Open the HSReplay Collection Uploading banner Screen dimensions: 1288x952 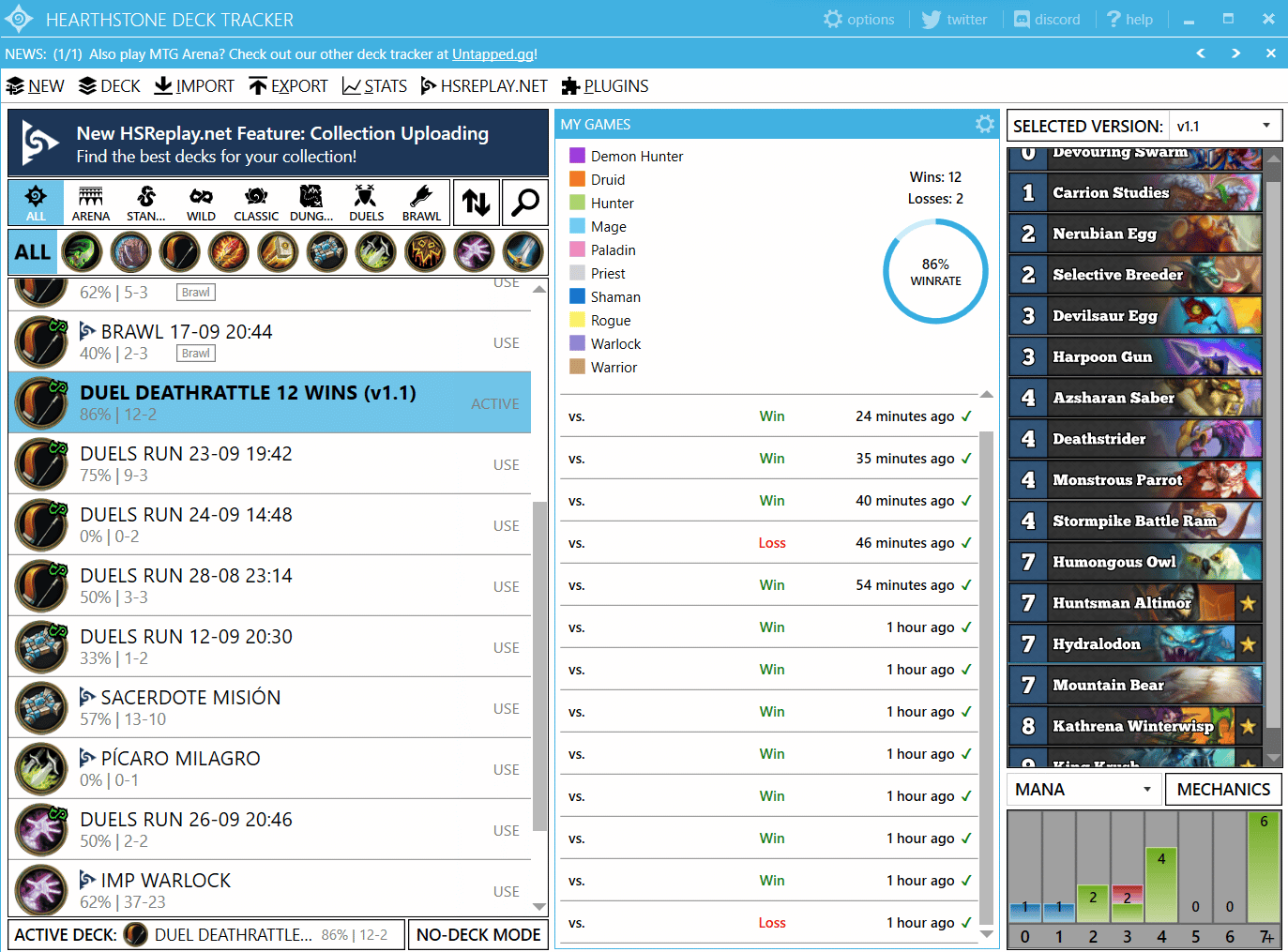(x=278, y=144)
